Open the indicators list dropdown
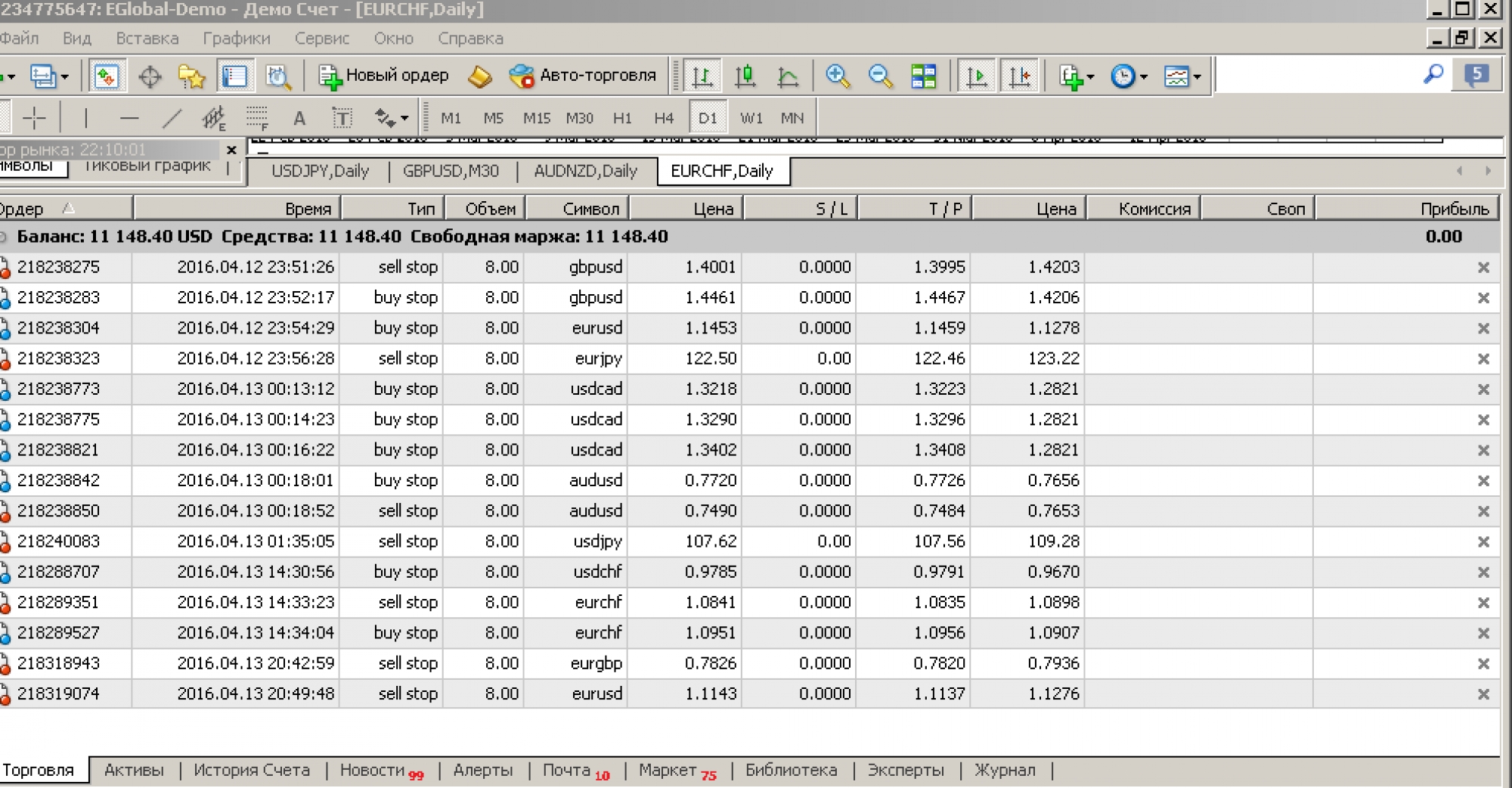Viewport: 1512px width, 788px height. coord(1077,76)
